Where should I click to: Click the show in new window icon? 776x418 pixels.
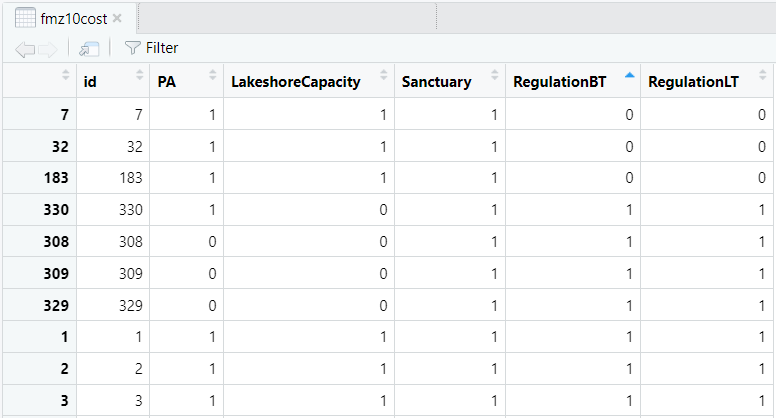(89, 48)
